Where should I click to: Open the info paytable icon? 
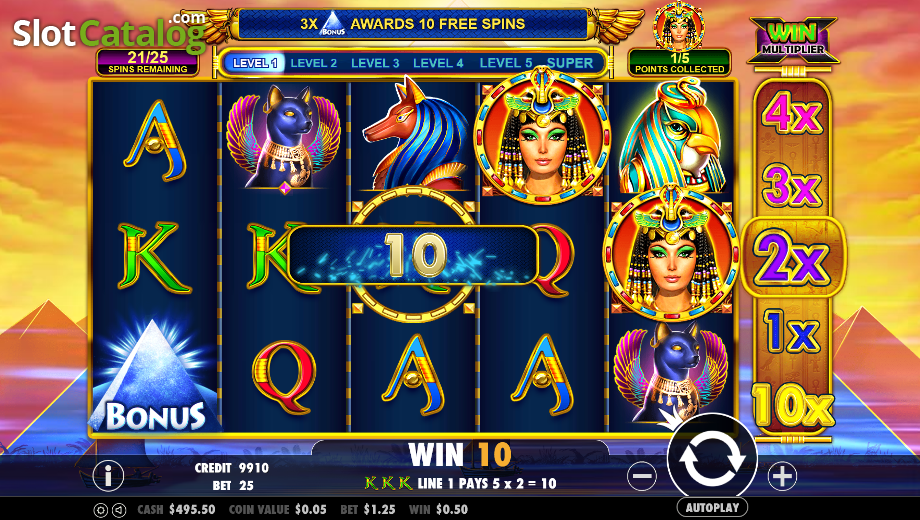click(x=108, y=475)
